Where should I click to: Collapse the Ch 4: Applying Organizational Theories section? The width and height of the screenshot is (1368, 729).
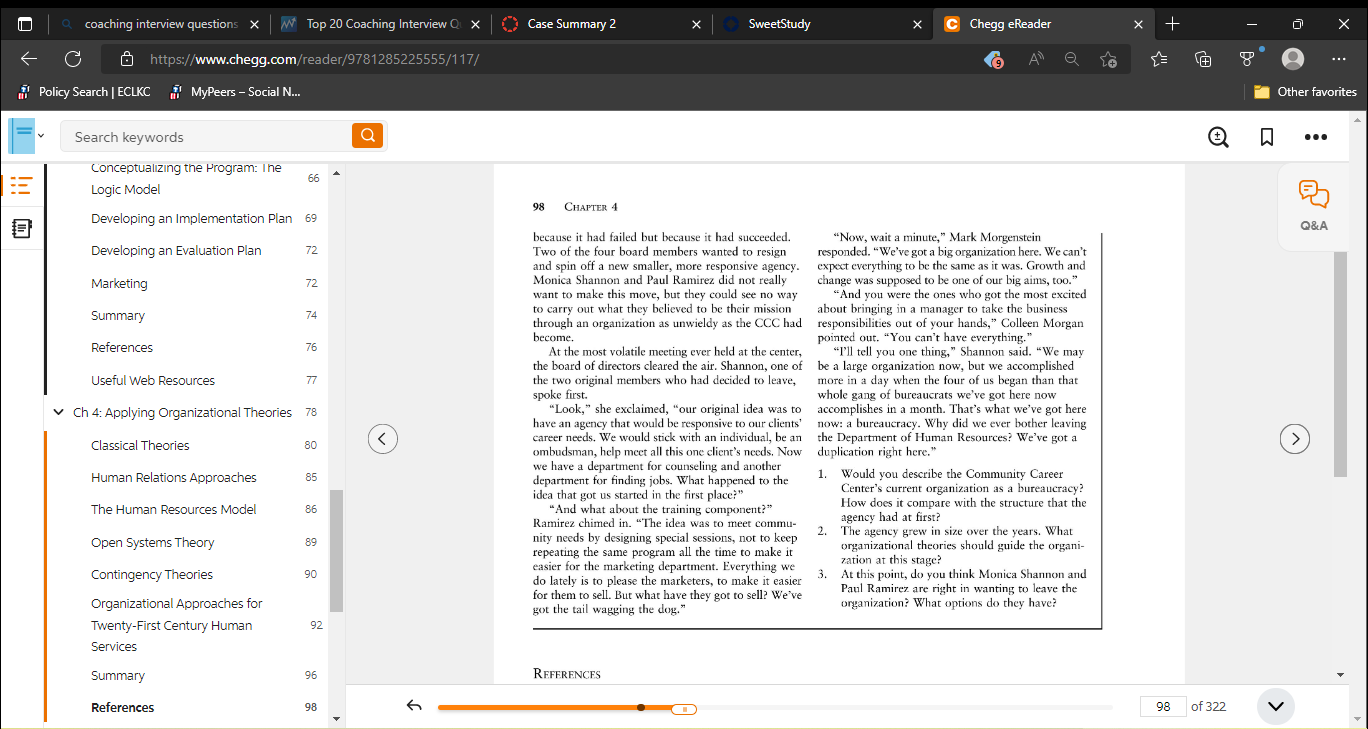coord(58,412)
